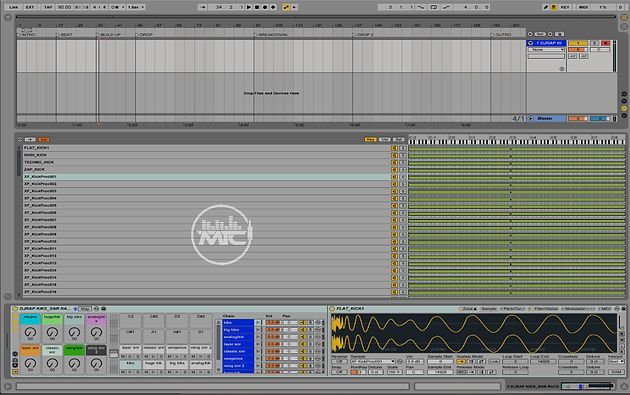
Task: Jump to the DROP 2 locator
Action: point(363,35)
